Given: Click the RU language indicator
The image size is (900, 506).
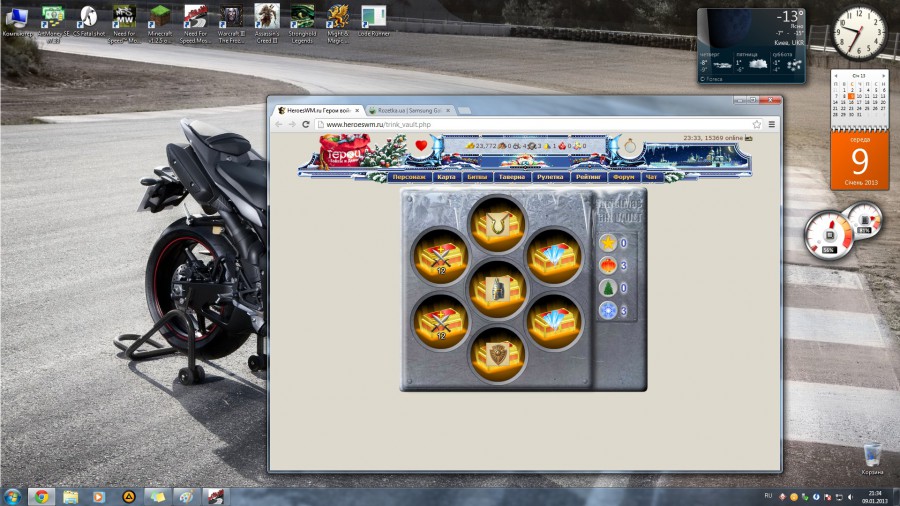Looking at the screenshot, I should tap(768, 495).
